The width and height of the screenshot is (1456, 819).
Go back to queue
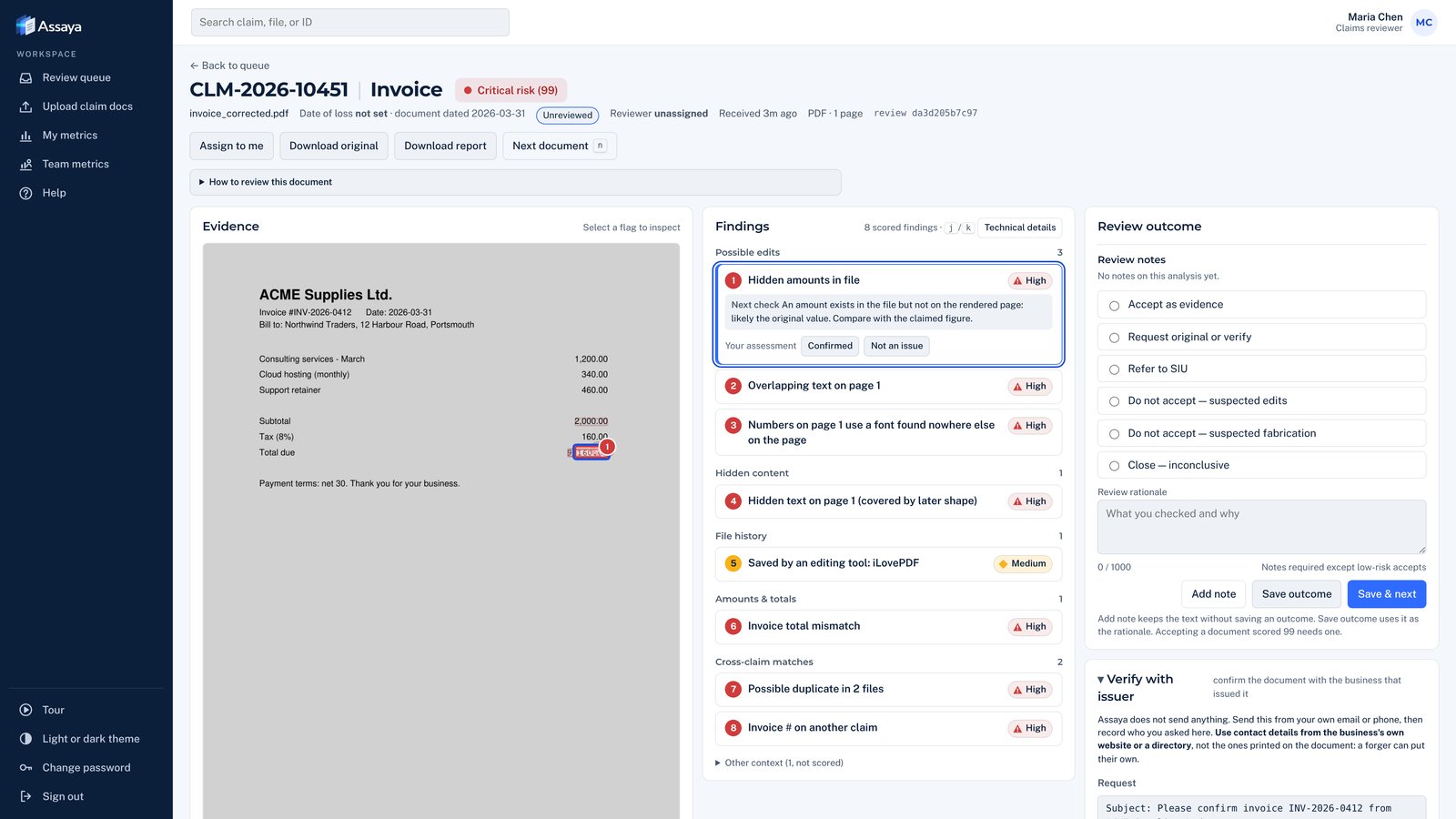tap(229, 66)
